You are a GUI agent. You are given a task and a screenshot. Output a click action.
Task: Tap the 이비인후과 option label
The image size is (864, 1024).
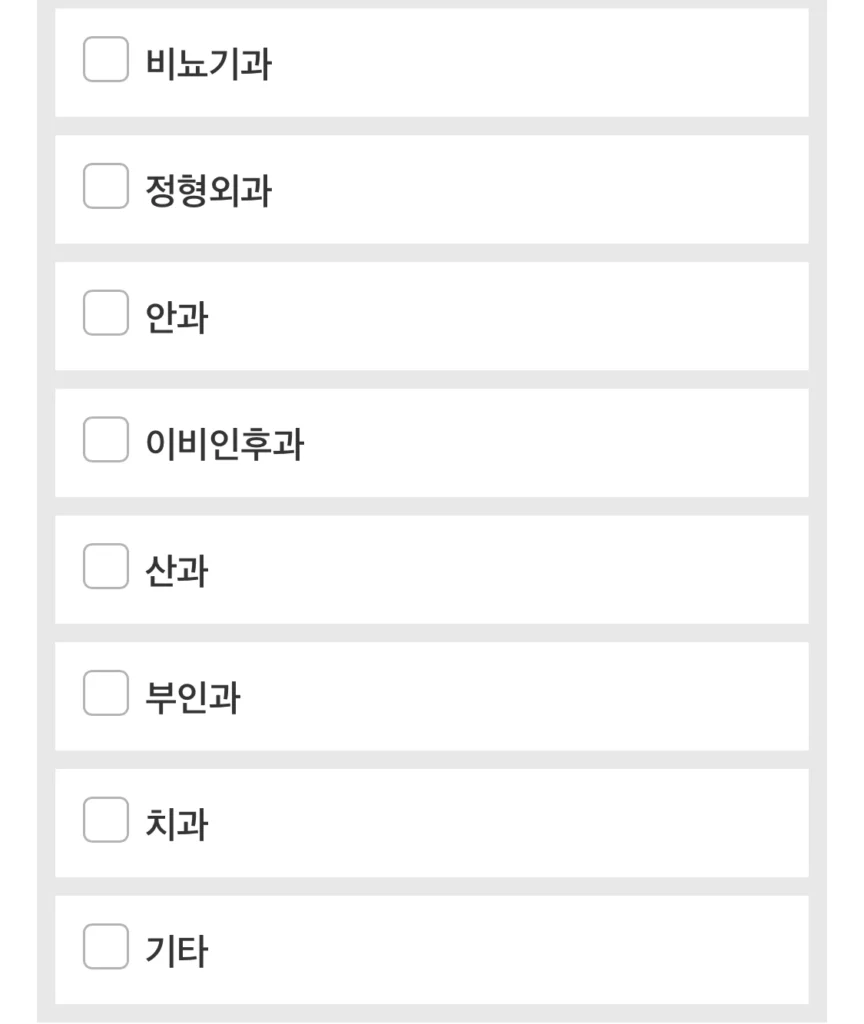(x=225, y=444)
